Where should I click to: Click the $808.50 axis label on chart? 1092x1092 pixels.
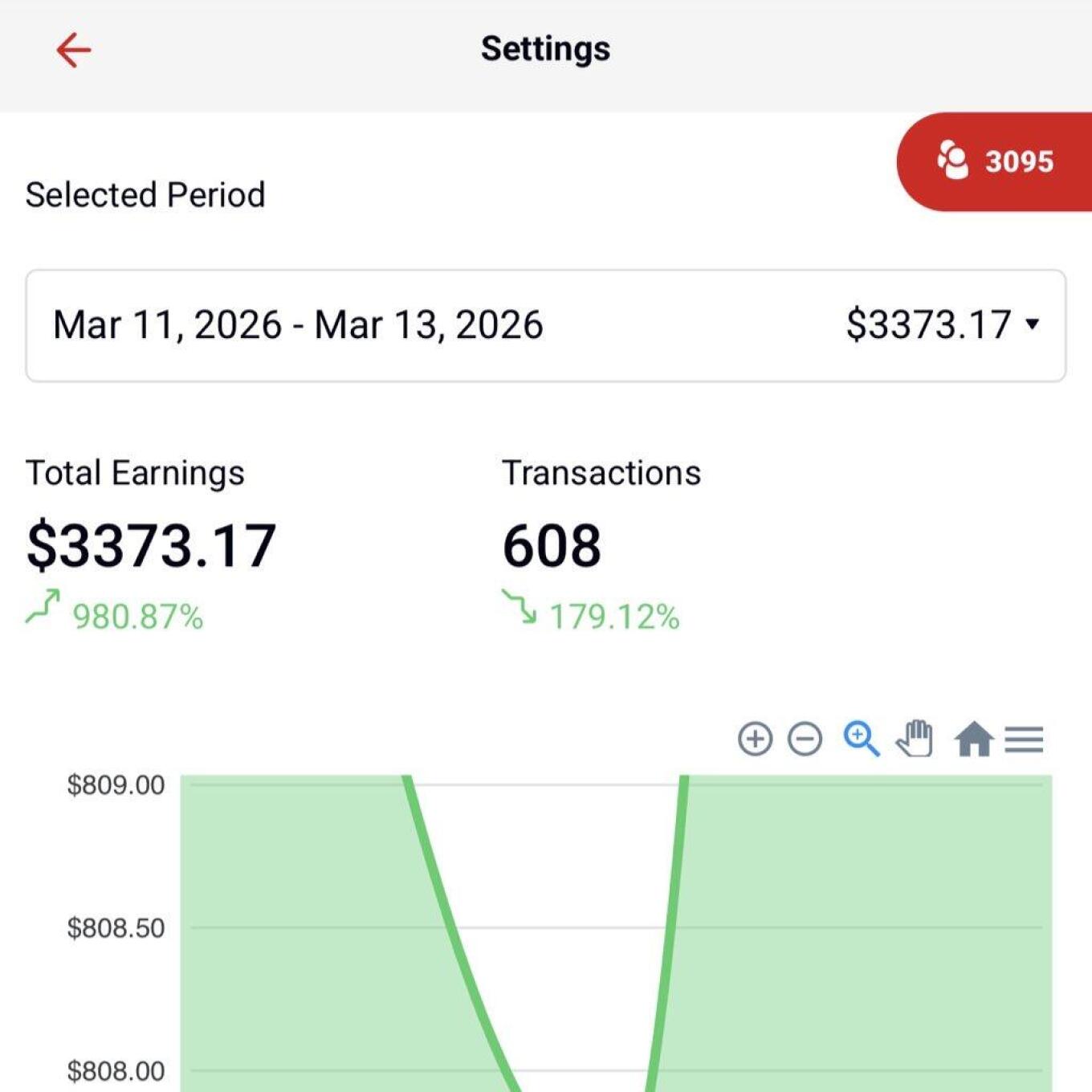pos(116,928)
